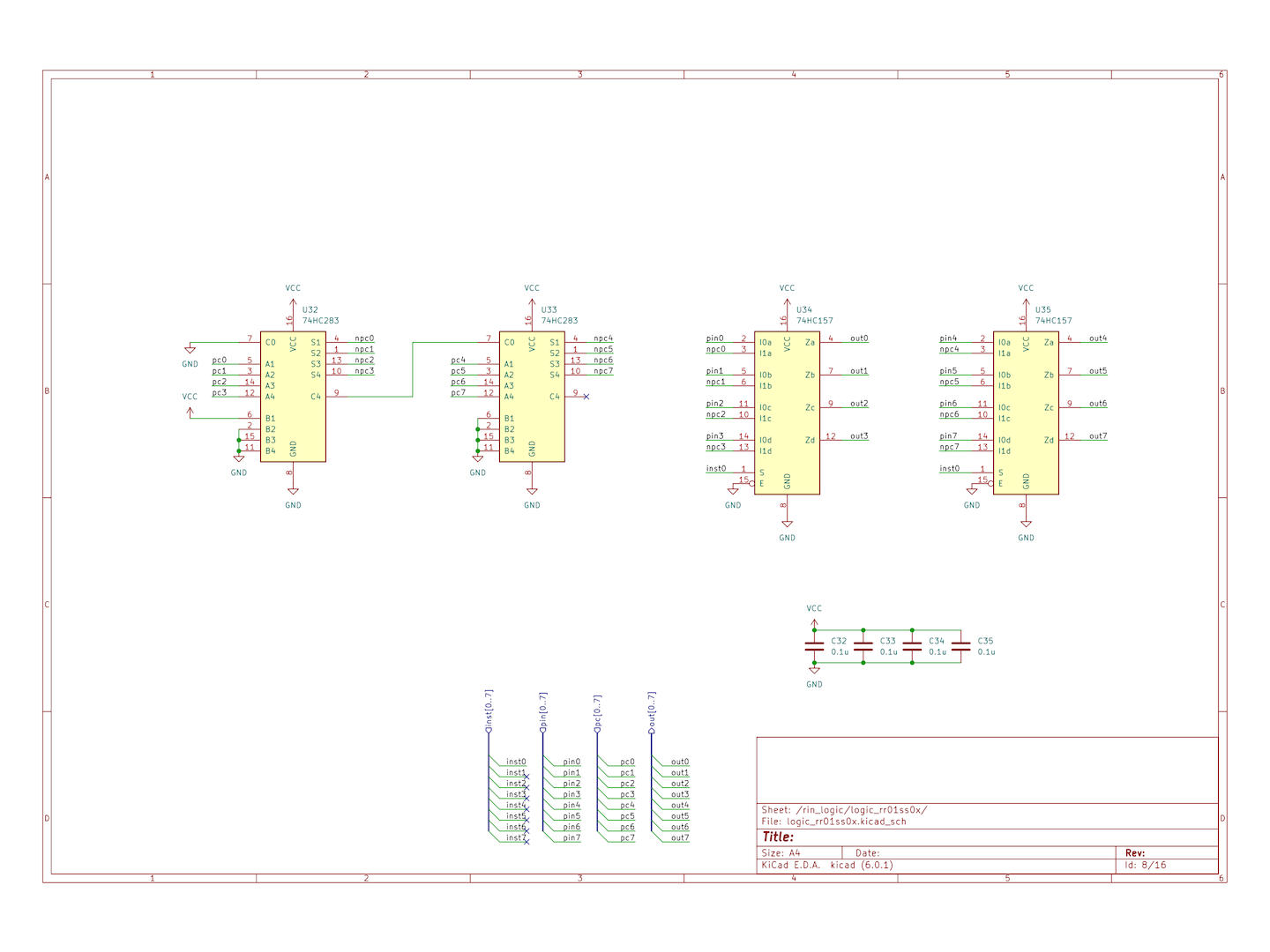Screen dimensions: 1270x952
Task: Click the no-connect X on U33 pin 9
Action: [586, 397]
